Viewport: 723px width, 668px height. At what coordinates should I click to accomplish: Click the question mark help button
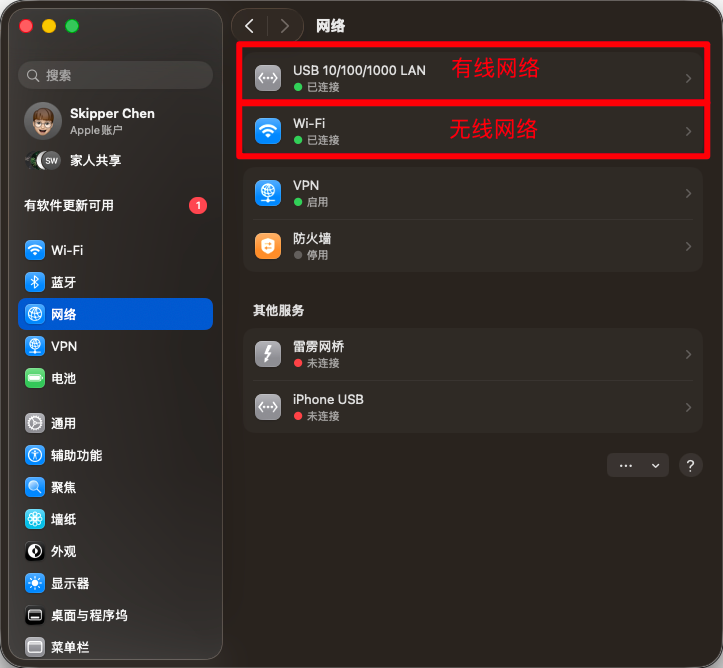coord(690,465)
